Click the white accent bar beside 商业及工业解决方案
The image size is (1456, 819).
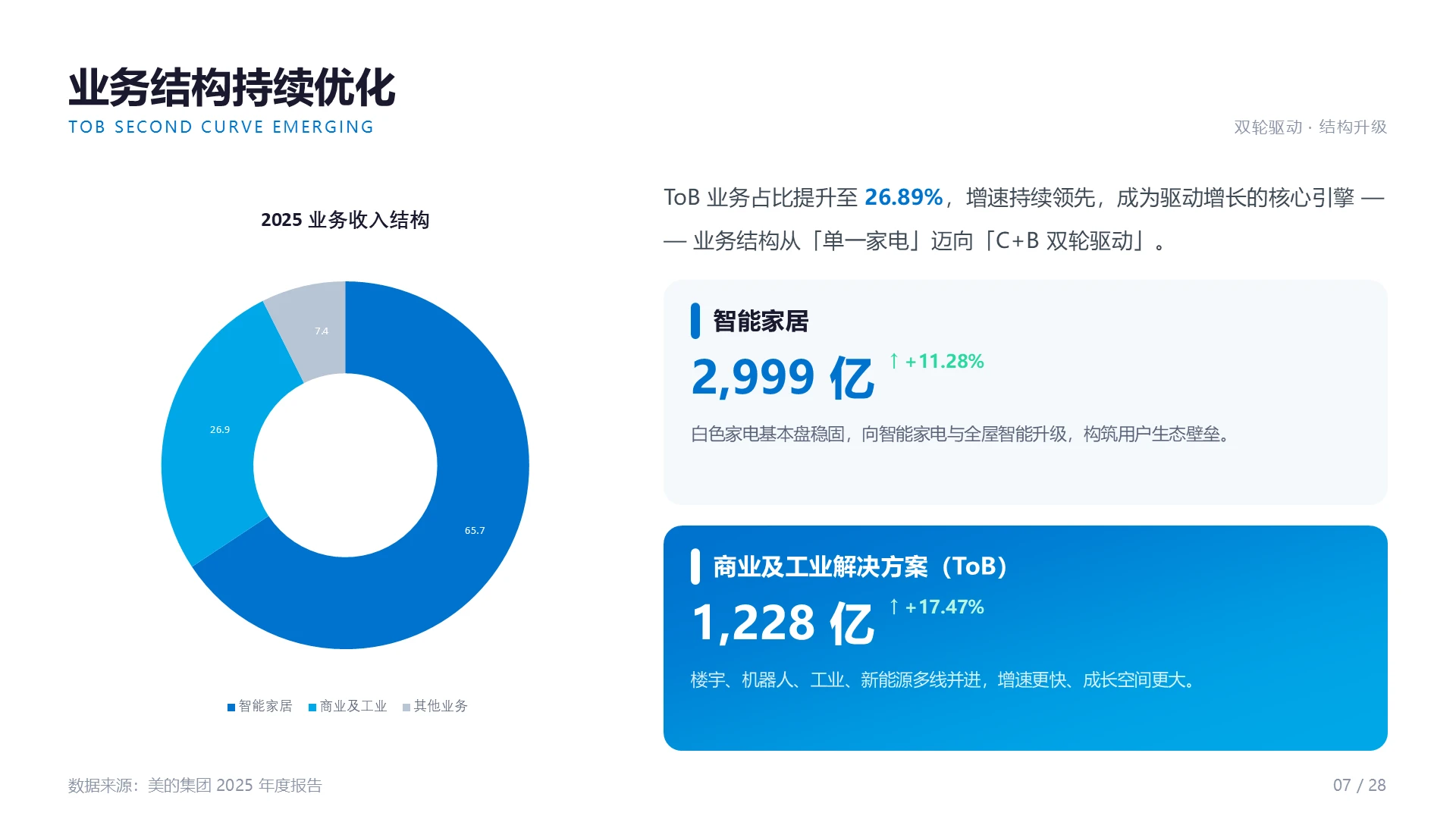click(x=695, y=566)
